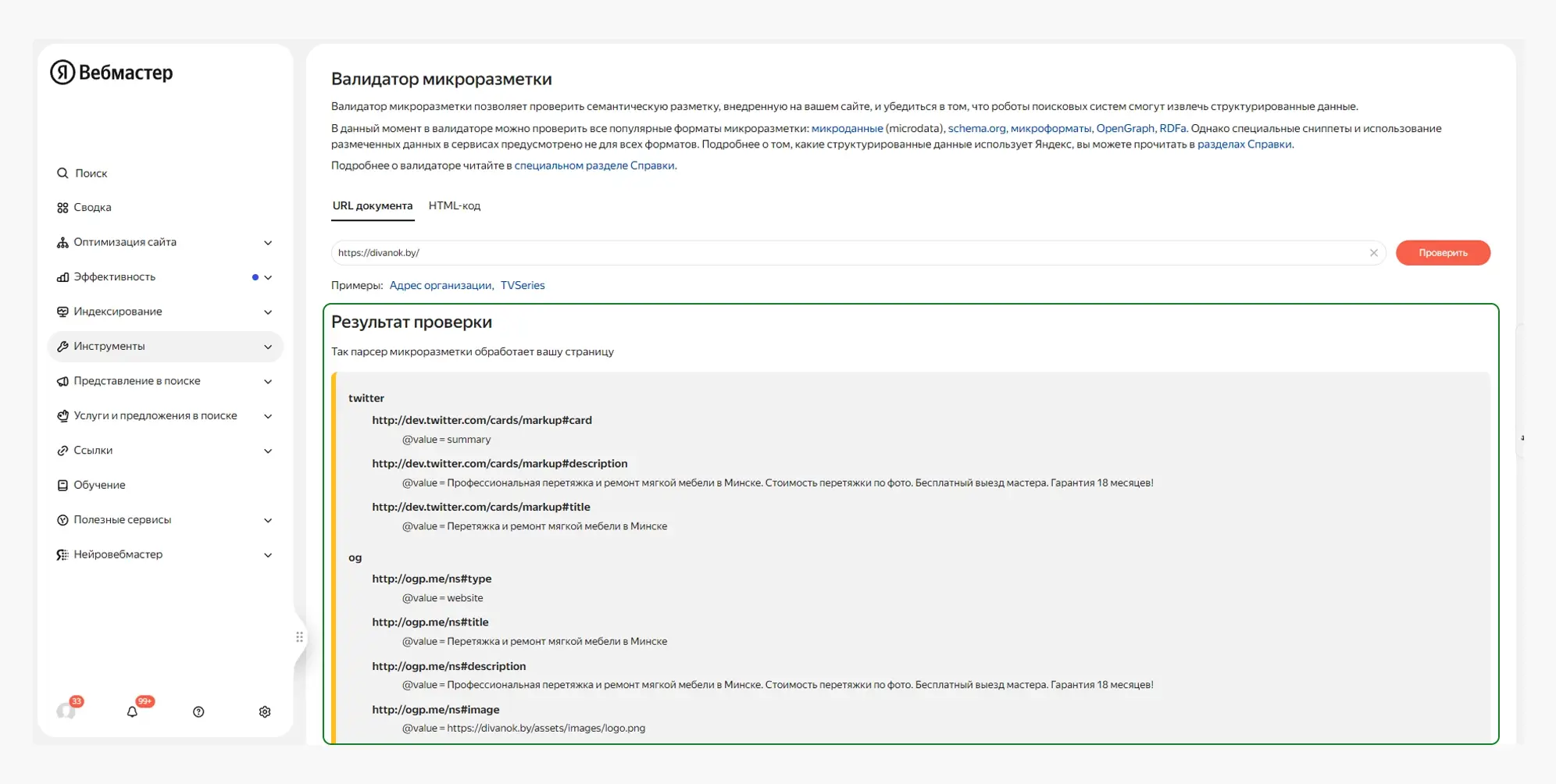This screenshot has width=1556, height=784.
Task: Click the http://ogp.me/ns#type property line
Action: [432, 579]
